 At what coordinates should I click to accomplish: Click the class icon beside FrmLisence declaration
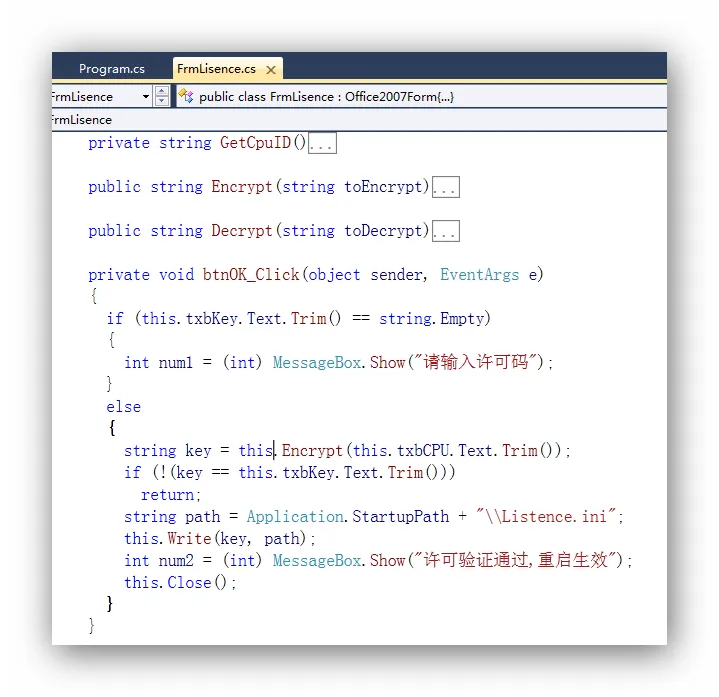(186, 96)
